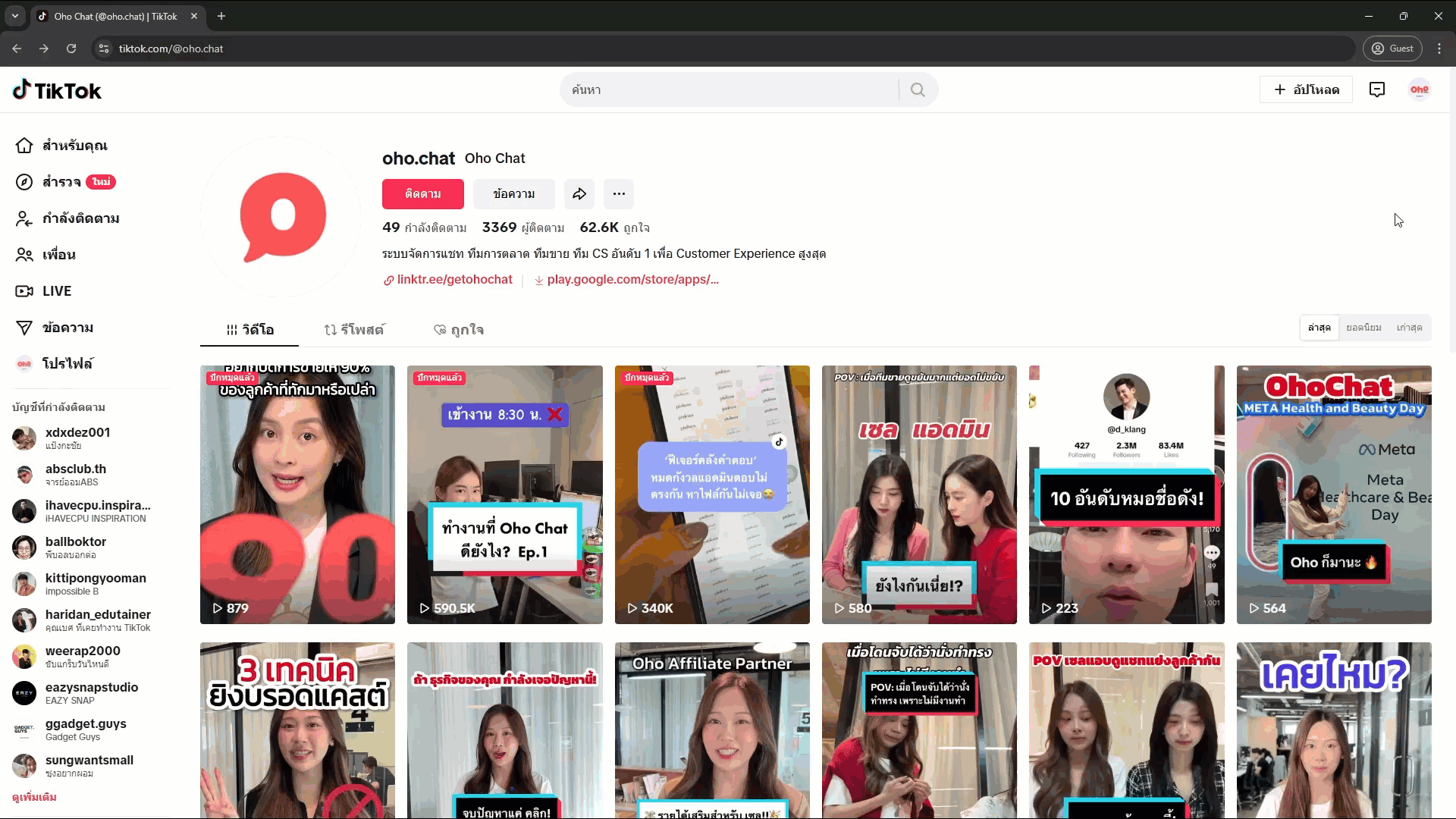The width and height of the screenshot is (1456, 819).
Task: Open the inbox messages icon in header
Action: click(x=1377, y=89)
